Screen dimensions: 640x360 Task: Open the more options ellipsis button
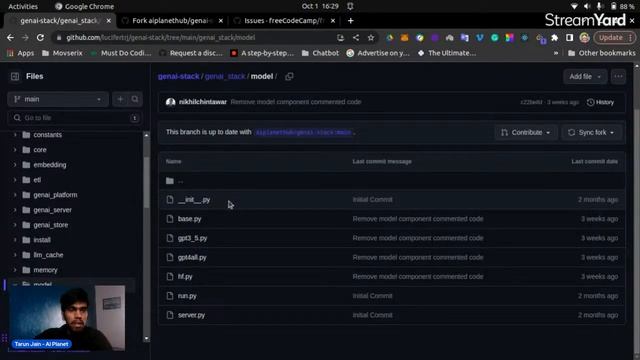[x=618, y=76]
